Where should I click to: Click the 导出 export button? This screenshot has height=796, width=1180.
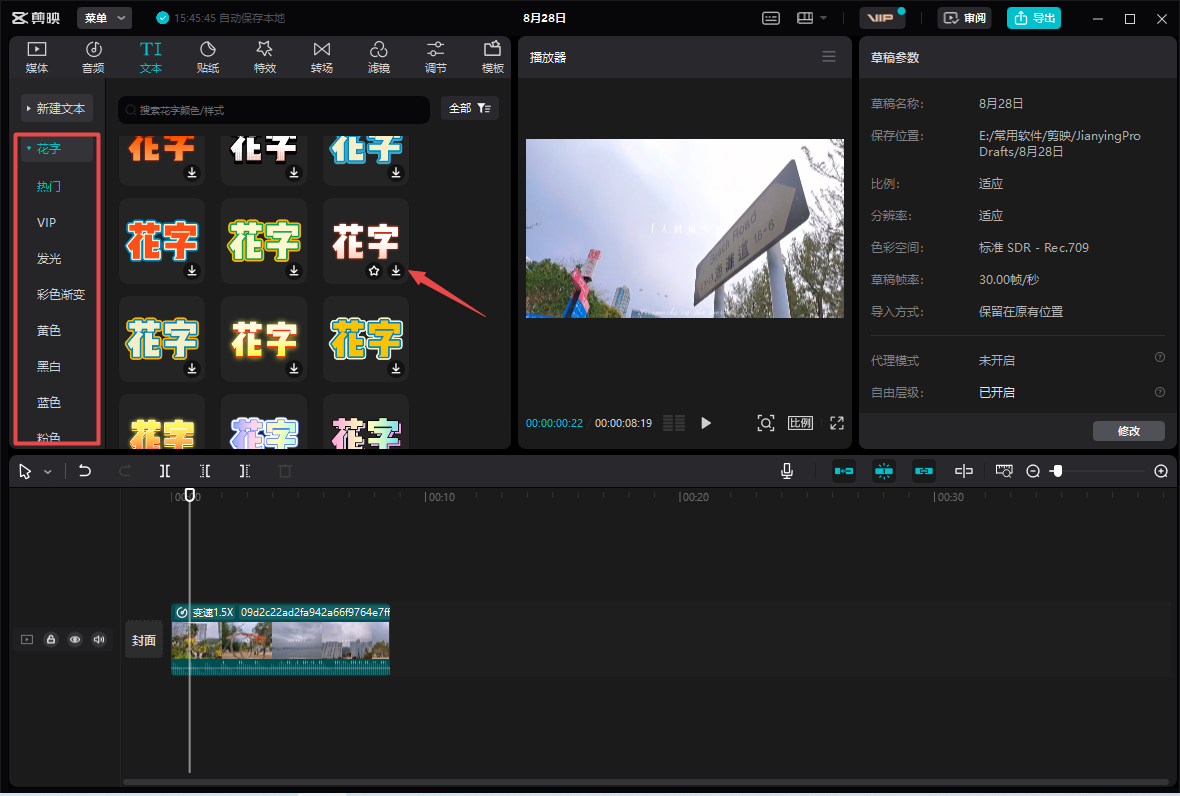click(1034, 18)
